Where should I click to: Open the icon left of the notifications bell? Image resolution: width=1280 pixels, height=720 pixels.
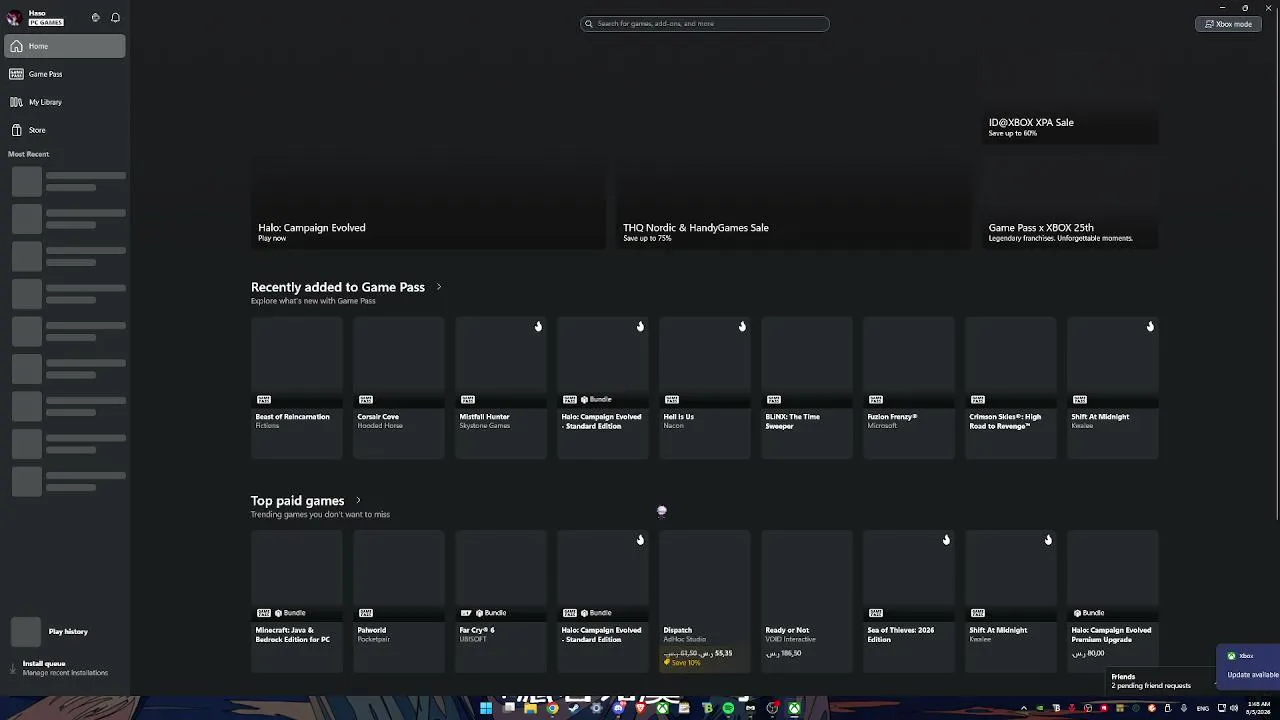click(x=95, y=17)
